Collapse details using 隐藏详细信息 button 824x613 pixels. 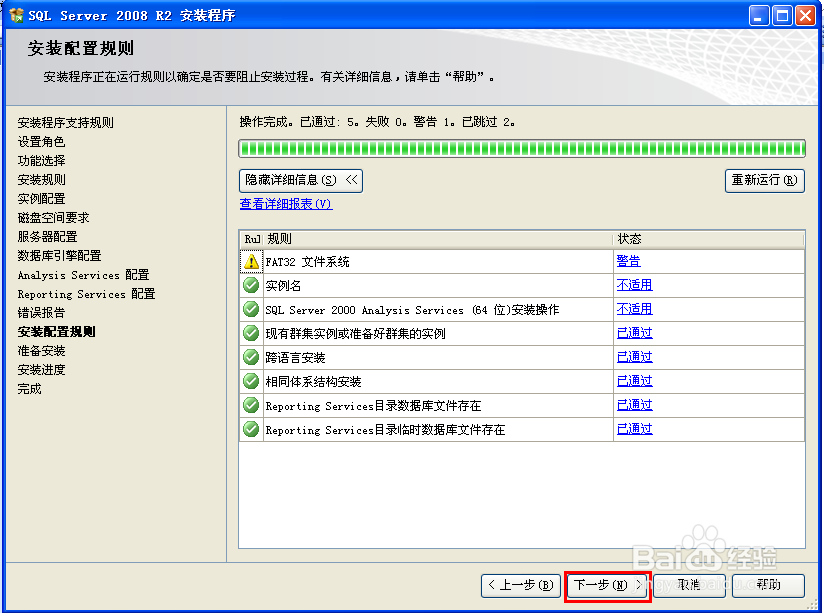click(x=298, y=180)
